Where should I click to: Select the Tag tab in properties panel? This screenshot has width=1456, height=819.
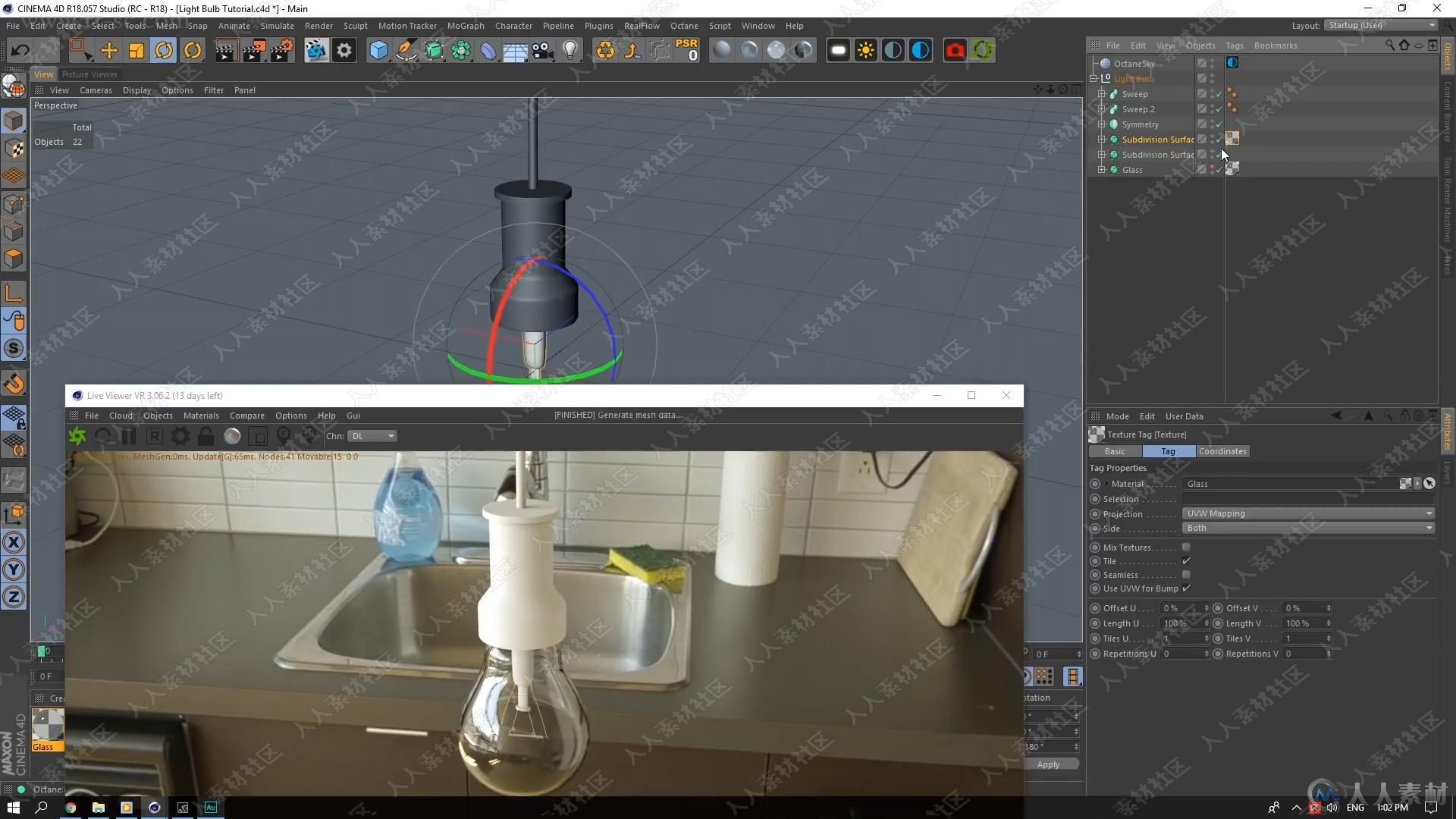1167,451
